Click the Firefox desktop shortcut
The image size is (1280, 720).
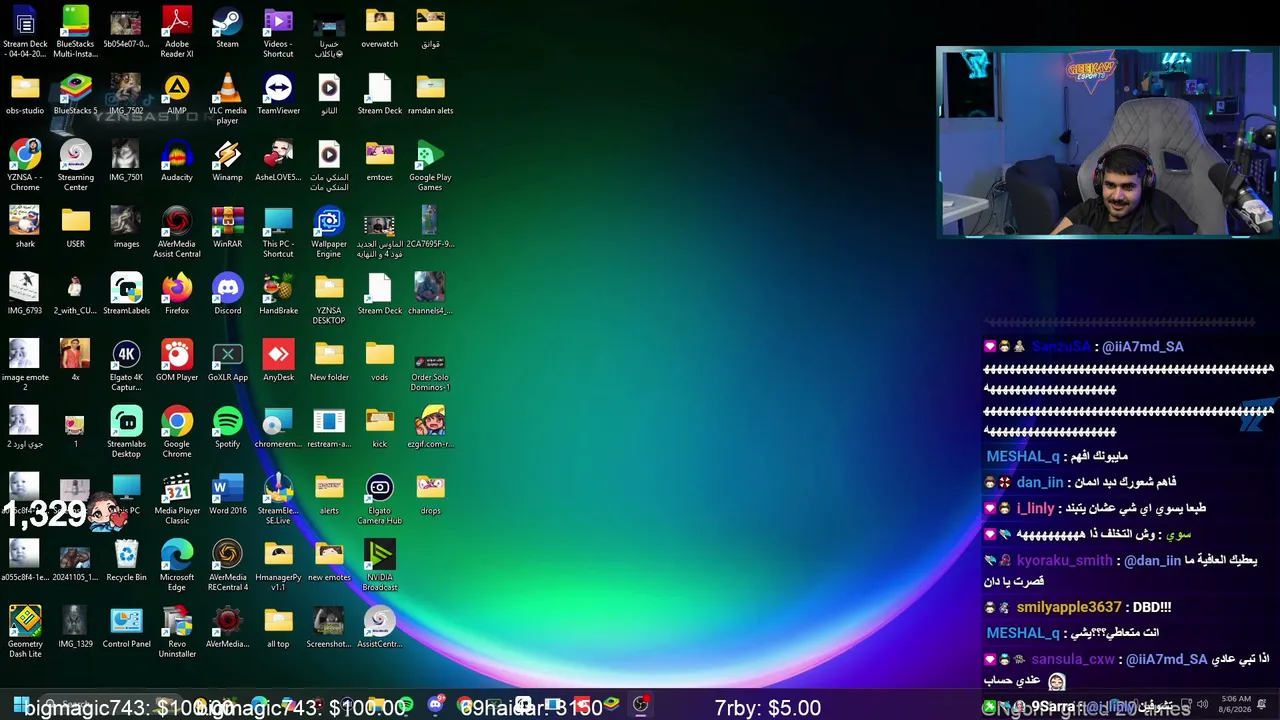177,295
